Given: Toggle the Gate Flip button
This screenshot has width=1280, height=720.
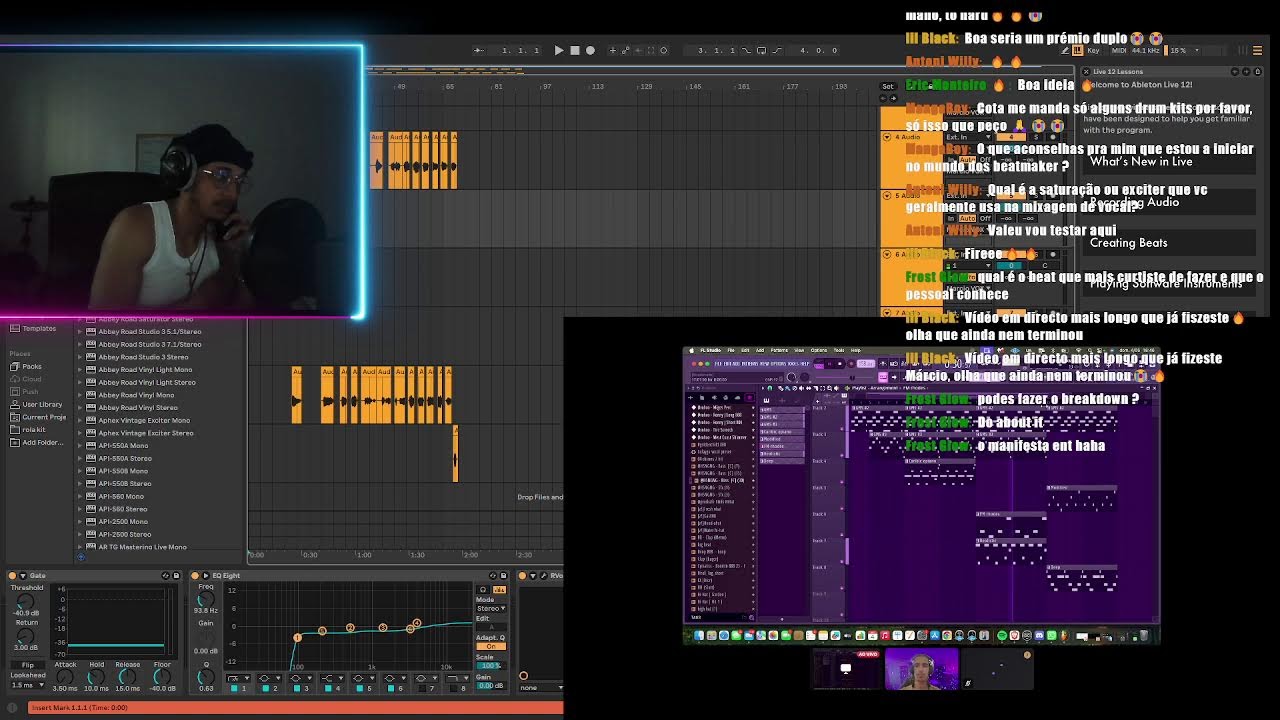Looking at the screenshot, I should (28, 665).
